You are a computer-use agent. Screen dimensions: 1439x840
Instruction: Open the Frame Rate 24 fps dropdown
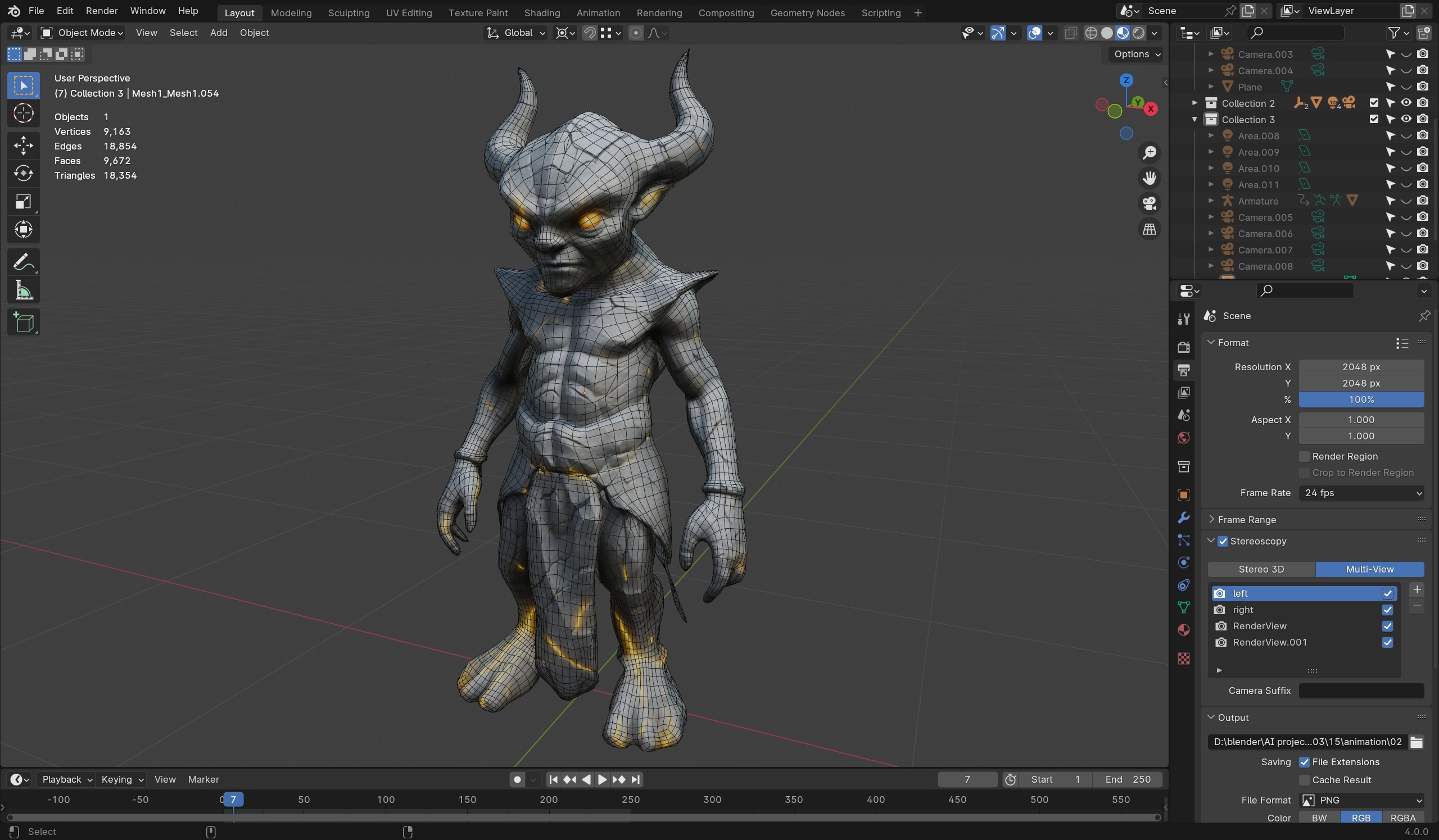pos(1361,493)
